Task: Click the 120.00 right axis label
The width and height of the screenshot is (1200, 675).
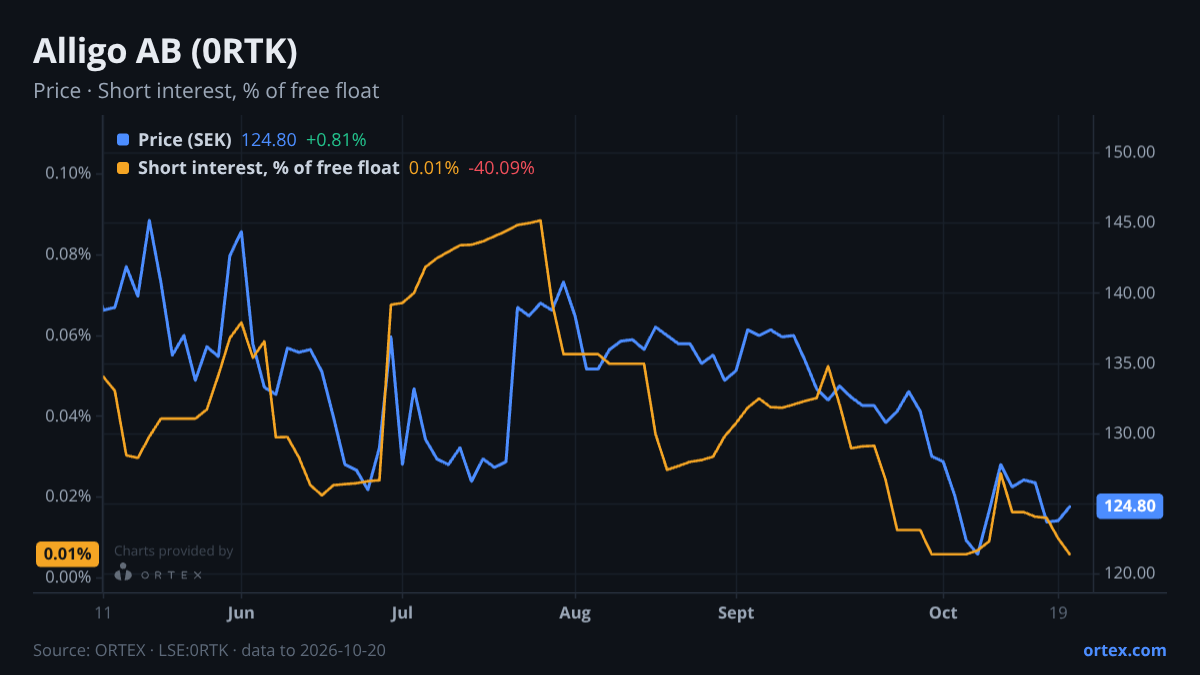Action: pyautogui.click(x=1130, y=573)
